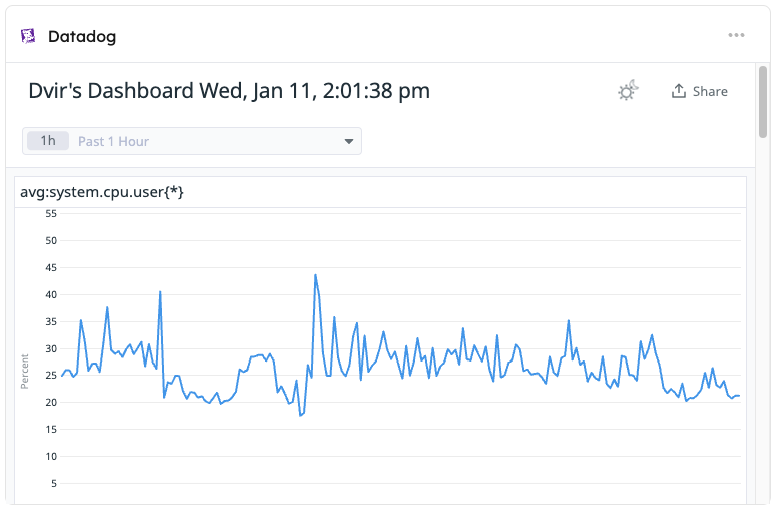Click the Datadog logo icon
775x510 pixels.
tap(28, 36)
